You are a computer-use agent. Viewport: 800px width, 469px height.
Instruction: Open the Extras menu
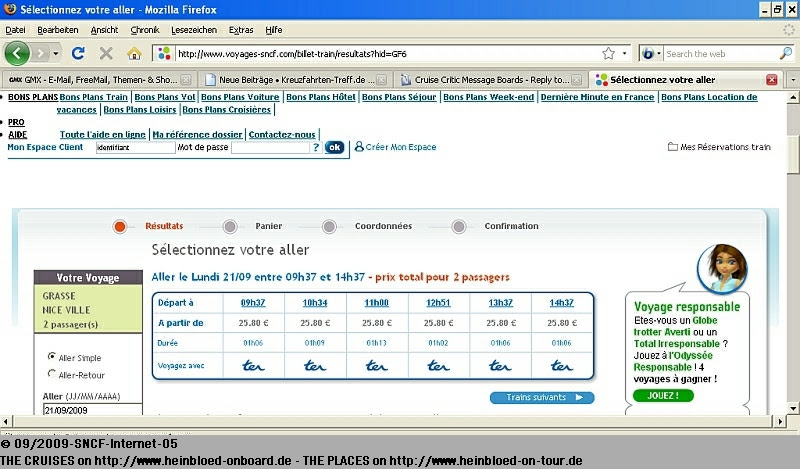pyautogui.click(x=241, y=30)
